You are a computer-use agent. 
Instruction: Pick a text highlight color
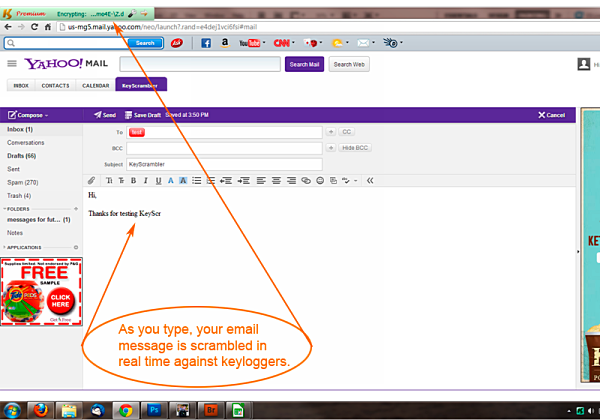[182, 180]
